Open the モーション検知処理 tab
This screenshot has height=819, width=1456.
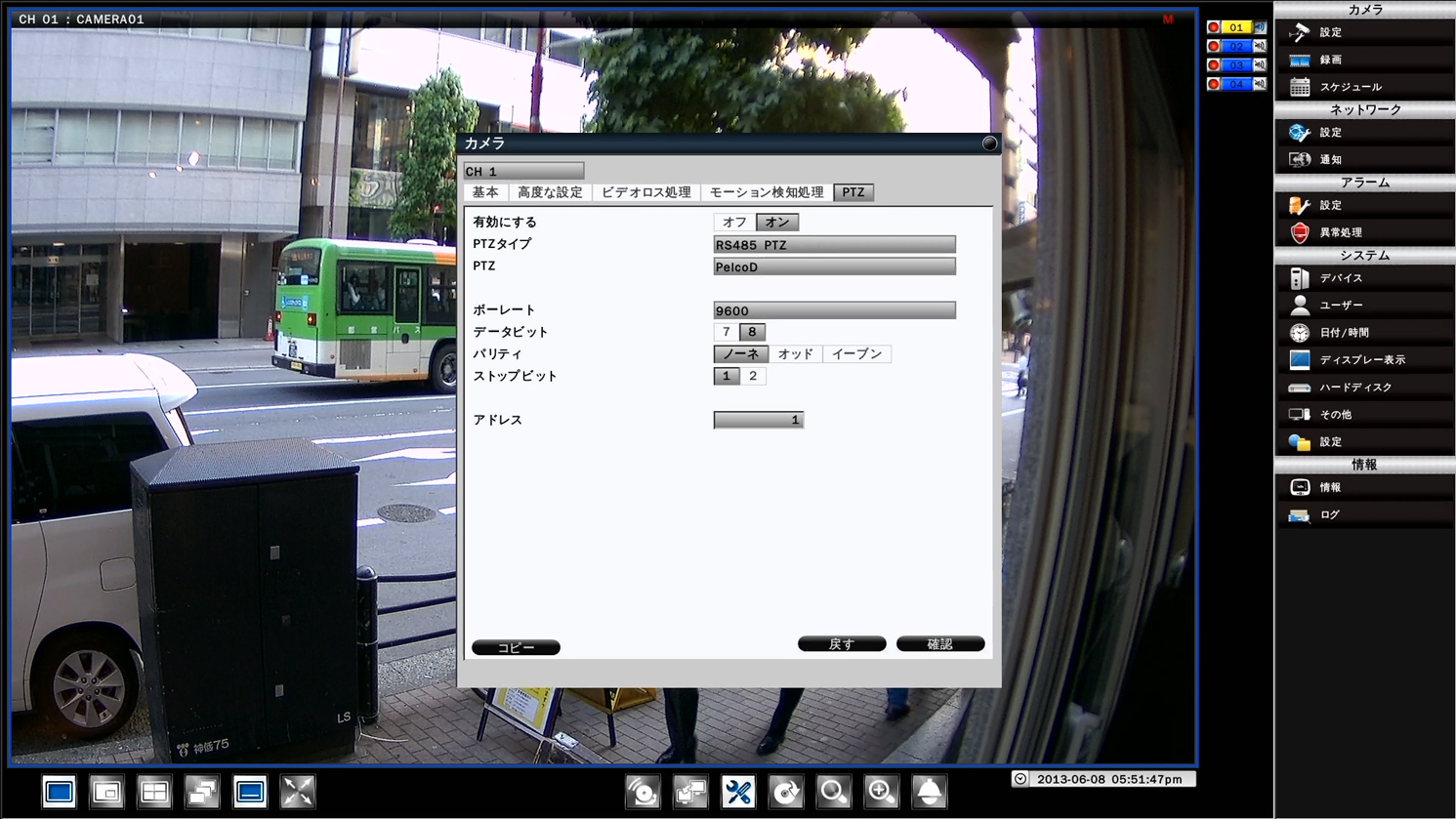tap(768, 191)
